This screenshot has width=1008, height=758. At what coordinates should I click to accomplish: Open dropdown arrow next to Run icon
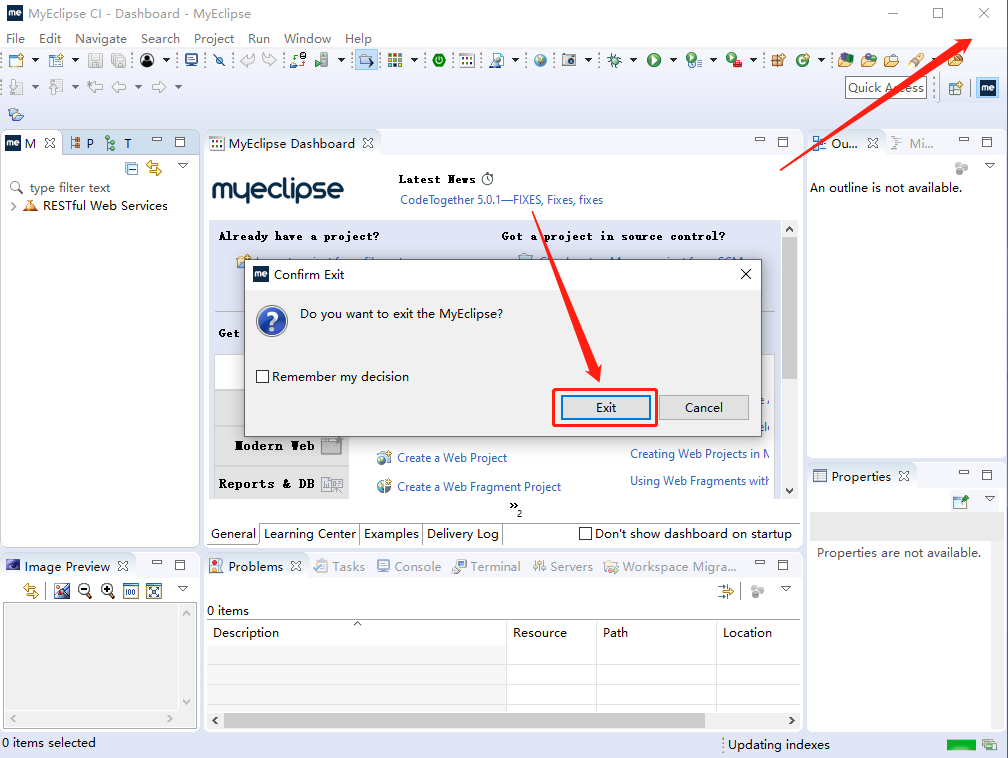click(673, 60)
